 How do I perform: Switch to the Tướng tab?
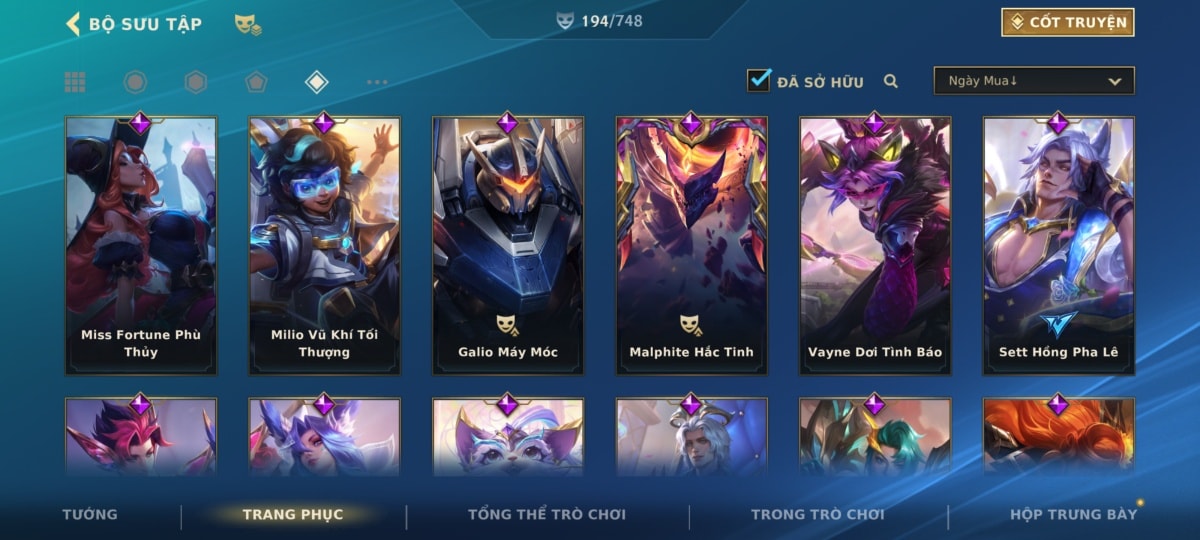(x=90, y=514)
